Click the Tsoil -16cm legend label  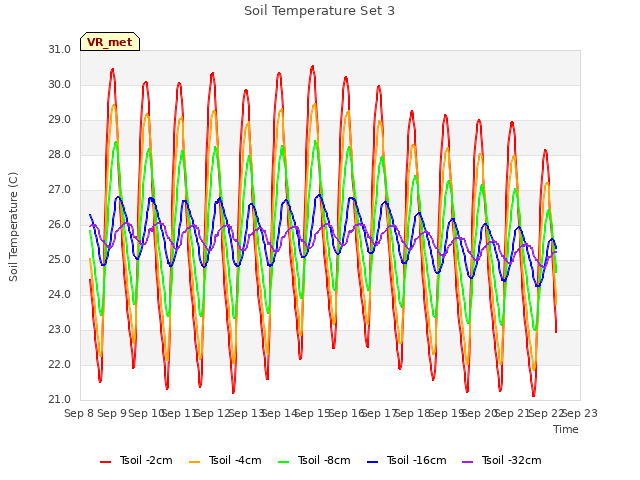(416, 460)
